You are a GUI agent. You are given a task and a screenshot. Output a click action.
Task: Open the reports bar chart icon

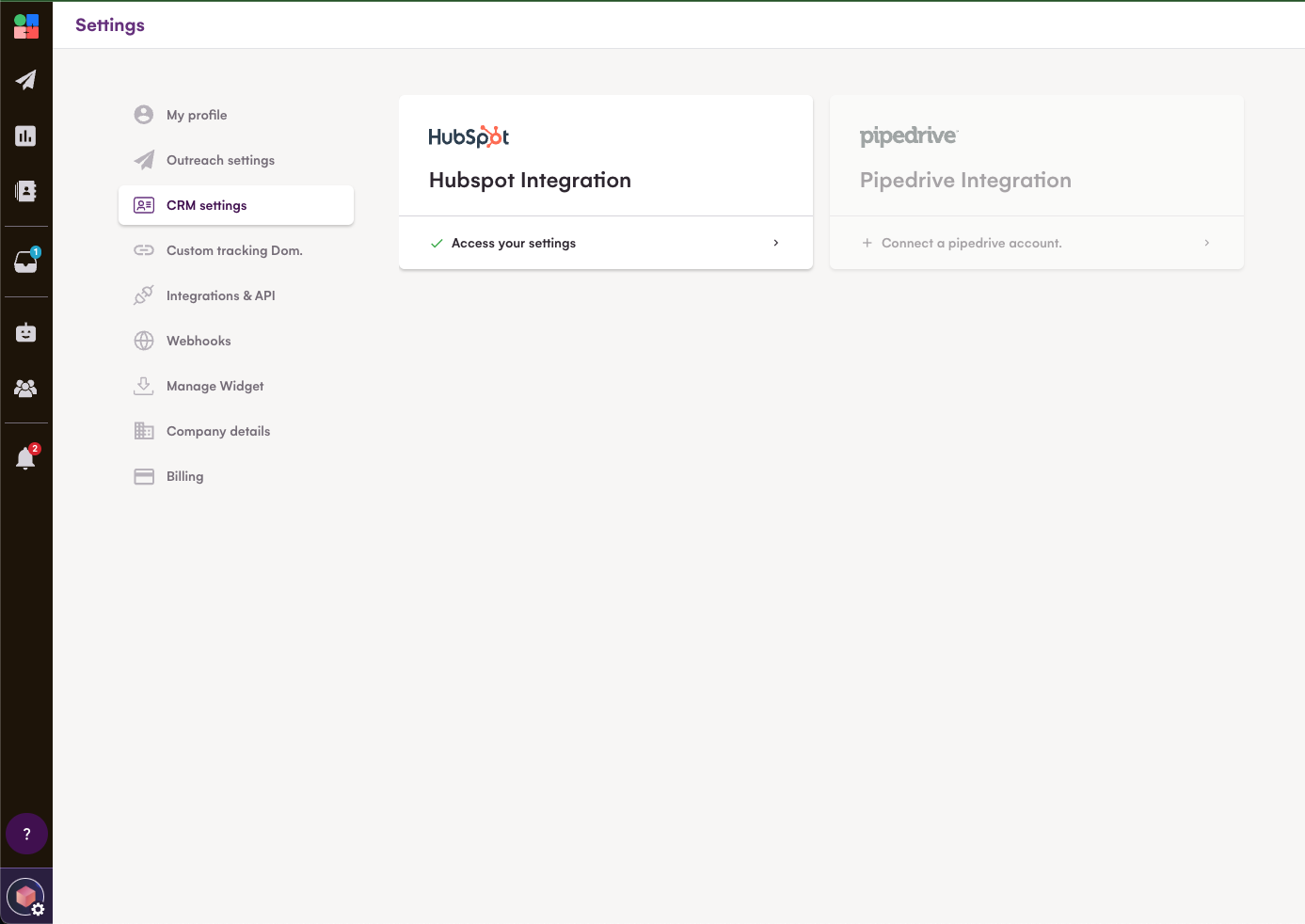pos(26,136)
